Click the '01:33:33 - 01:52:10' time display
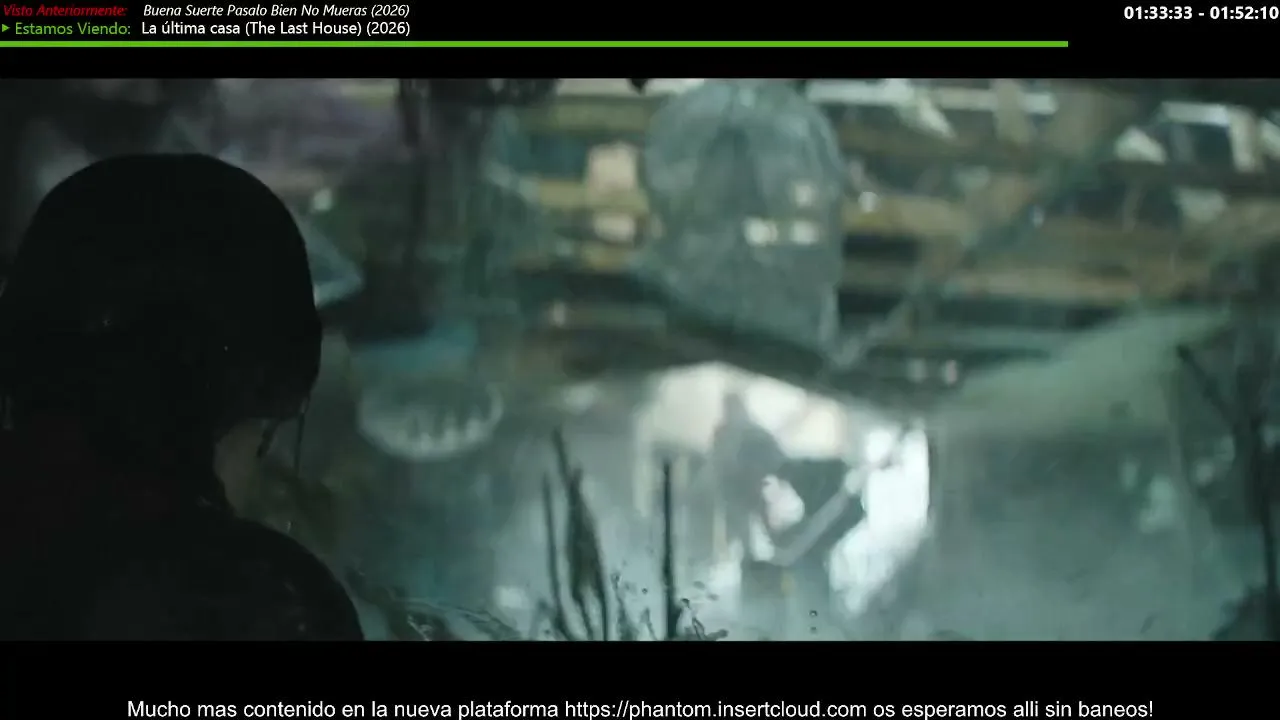This screenshot has width=1280, height=720. click(x=1201, y=13)
